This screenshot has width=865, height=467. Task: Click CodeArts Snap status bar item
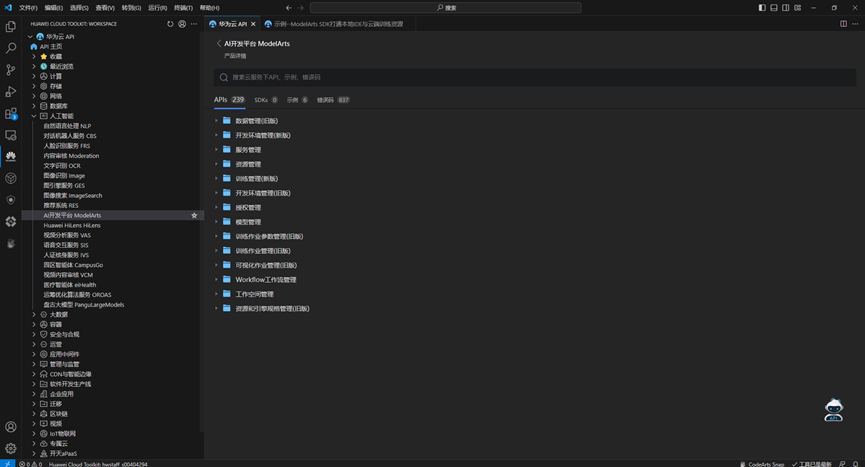tap(762, 464)
